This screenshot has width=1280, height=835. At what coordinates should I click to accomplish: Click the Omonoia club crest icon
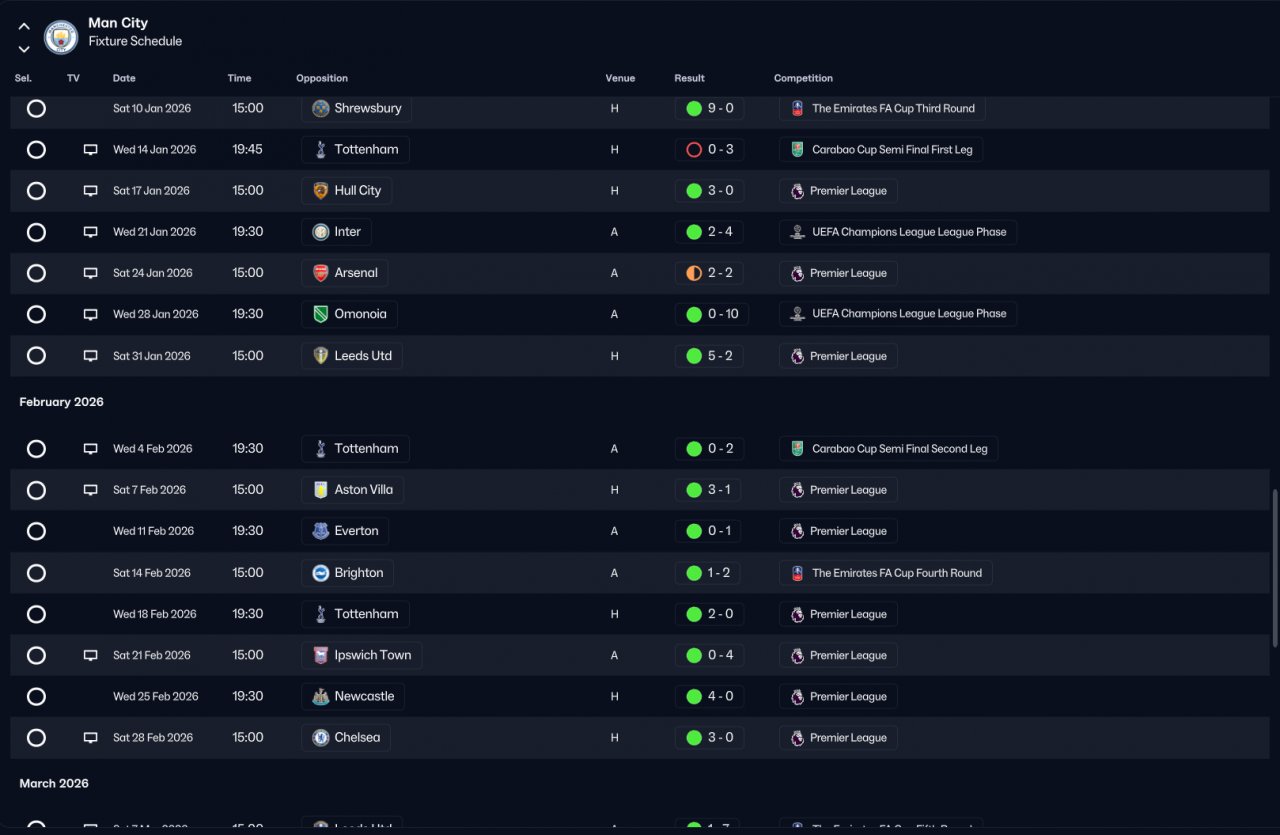321,314
